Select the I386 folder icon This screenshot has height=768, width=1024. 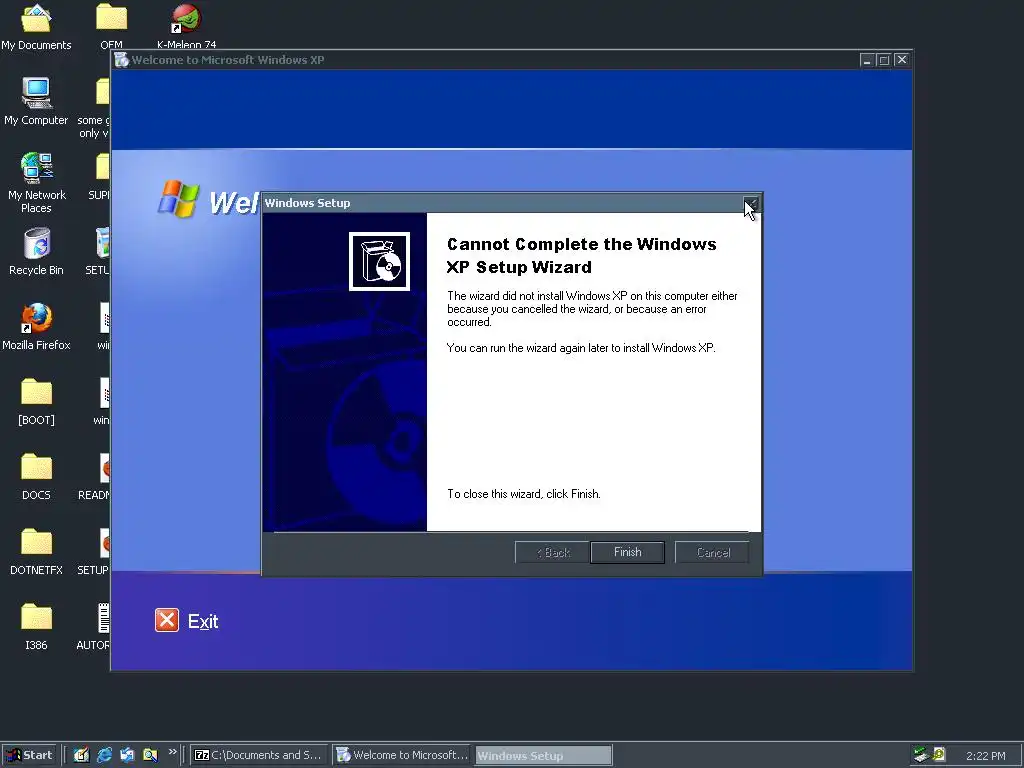[x=36, y=627]
